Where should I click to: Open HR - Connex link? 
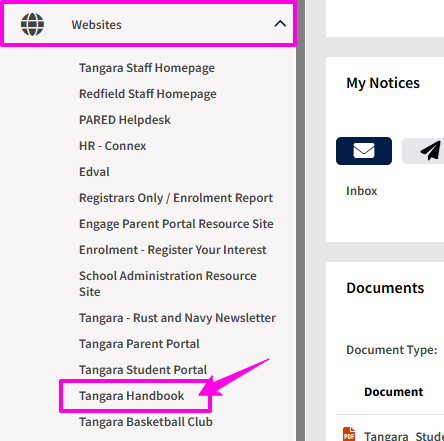[x=113, y=146]
